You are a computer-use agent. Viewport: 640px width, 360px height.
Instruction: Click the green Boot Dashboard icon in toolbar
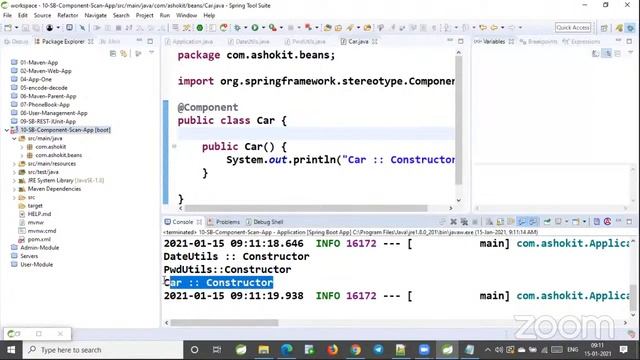(200, 28)
